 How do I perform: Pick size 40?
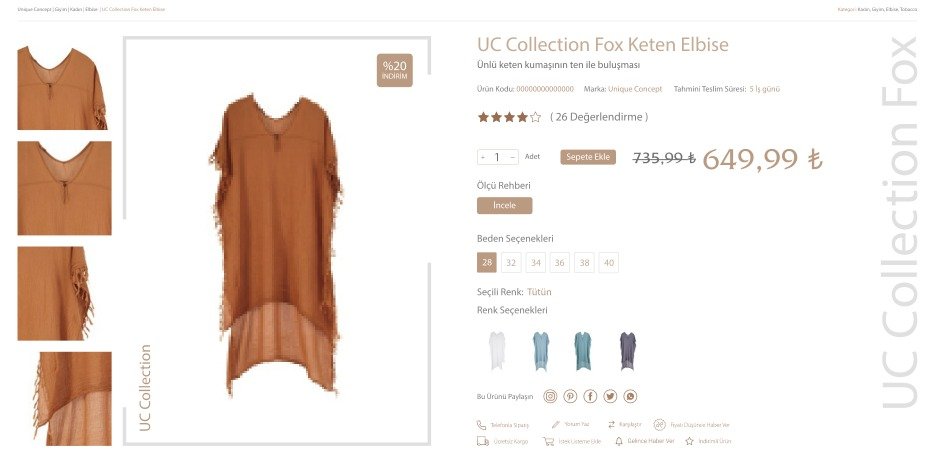tap(608, 263)
